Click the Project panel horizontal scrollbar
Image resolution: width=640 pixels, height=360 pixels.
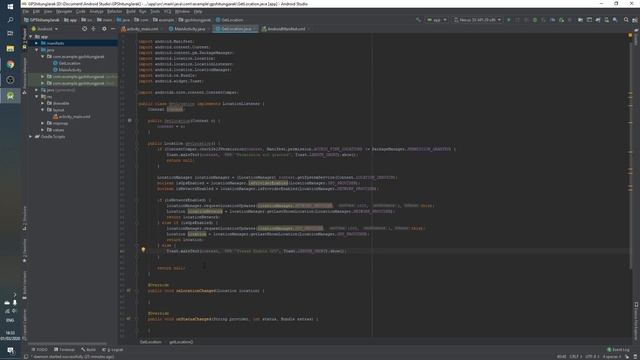[x=67, y=344]
